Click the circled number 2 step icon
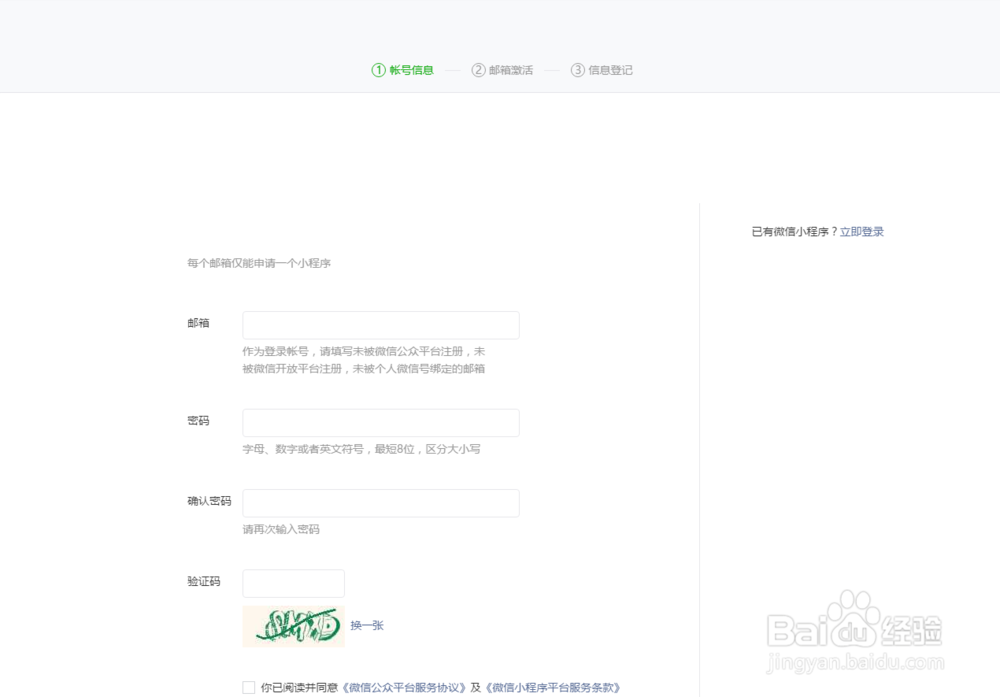This screenshot has width=1000, height=697. [x=478, y=70]
